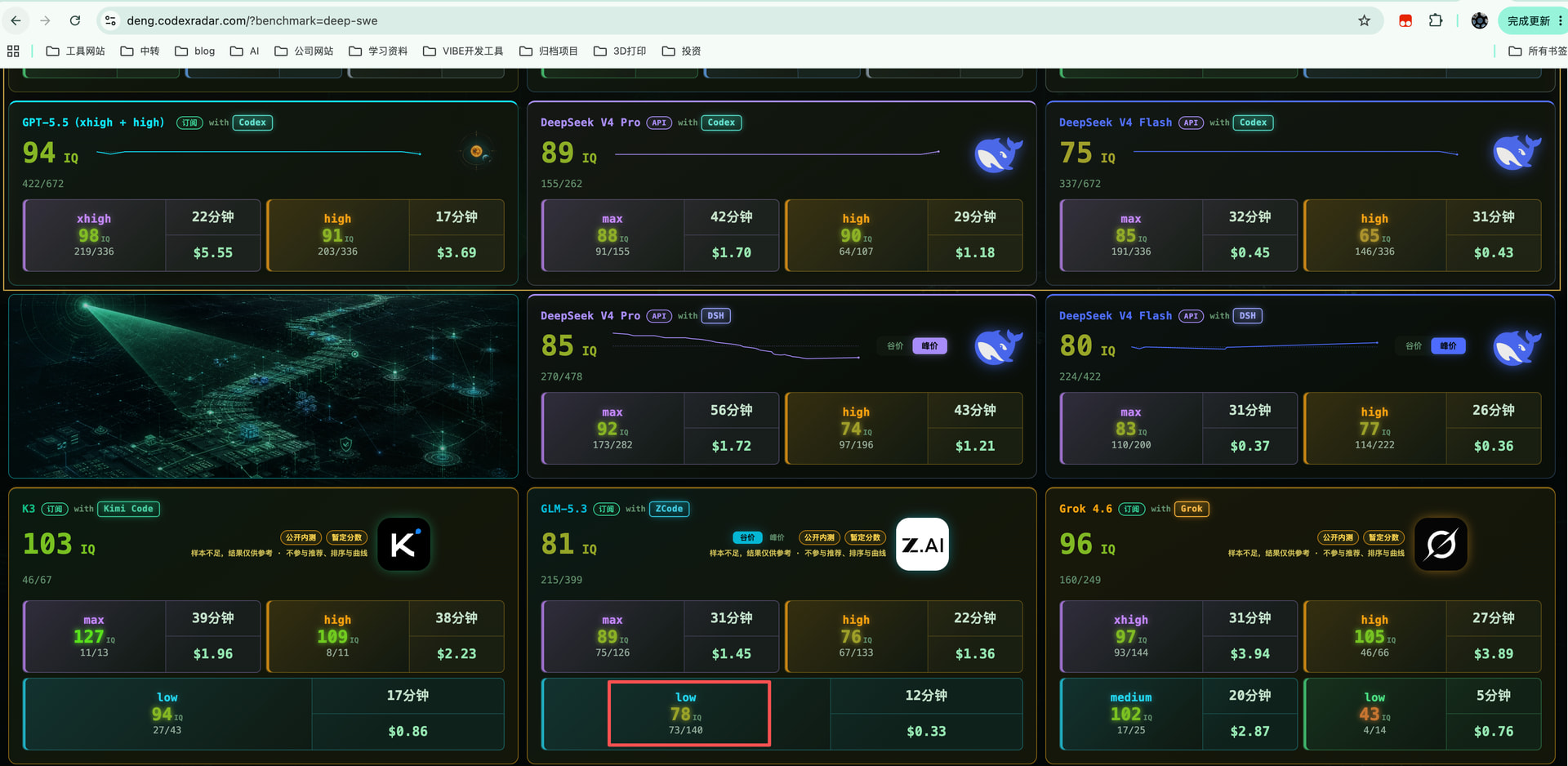
Task: Open the 公司网站 bookmark folder
Action: coord(304,51)
